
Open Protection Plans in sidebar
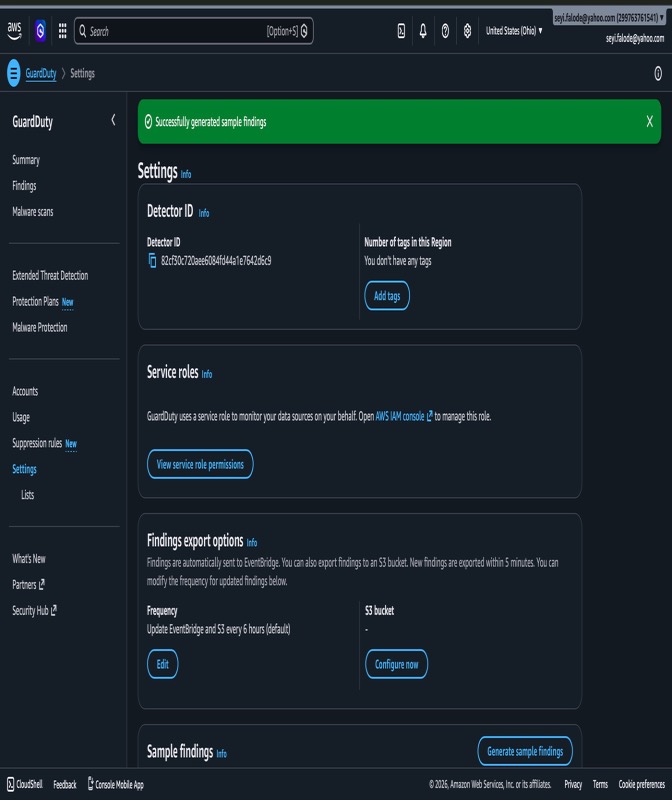[35, 302]
